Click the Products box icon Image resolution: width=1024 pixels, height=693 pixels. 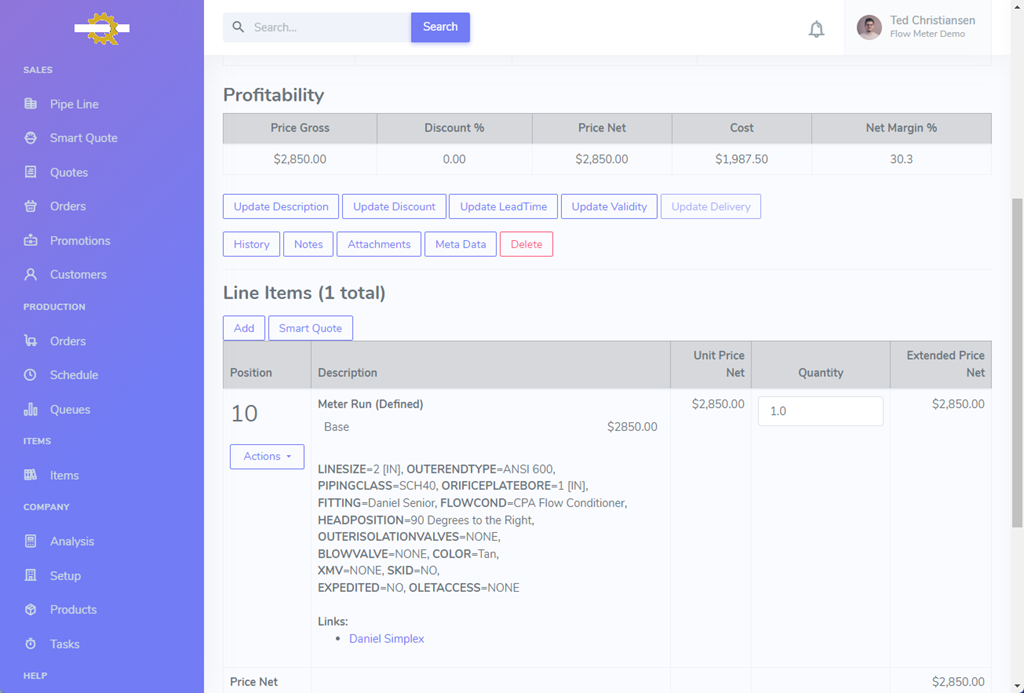tap(31, 610)
